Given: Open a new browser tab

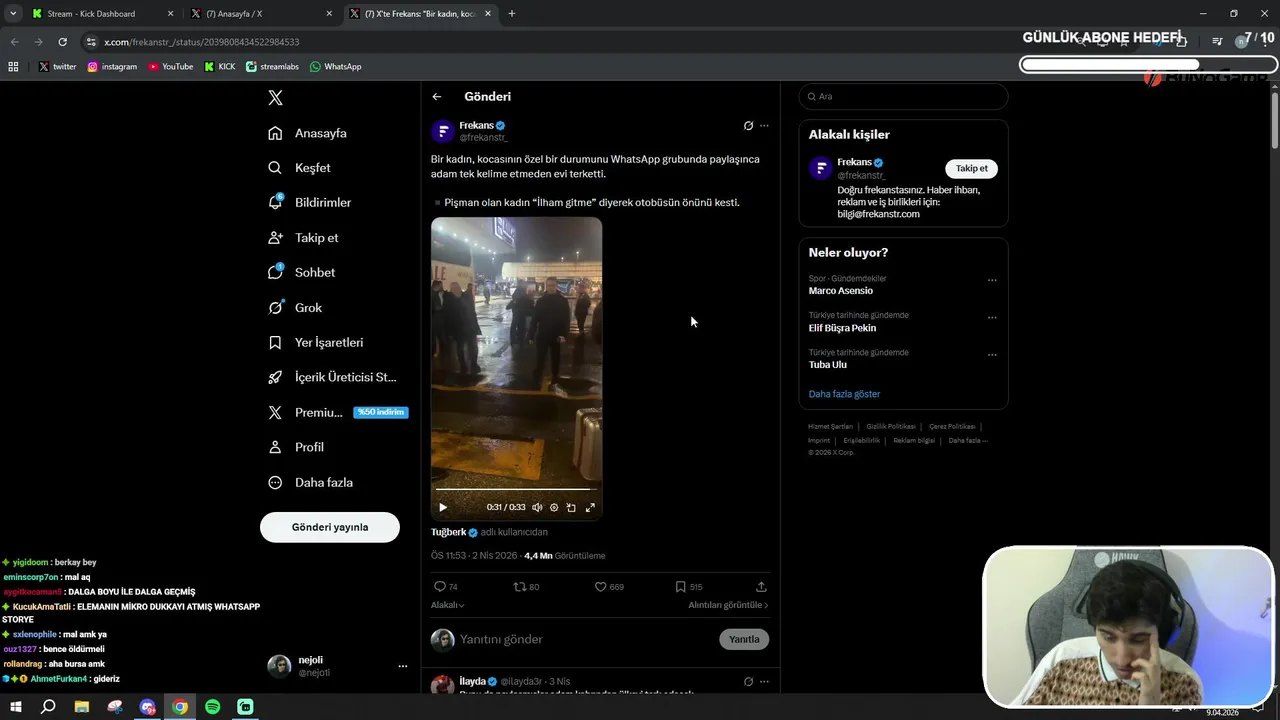Looking at the screenshot, I should [x=512, y=14].
